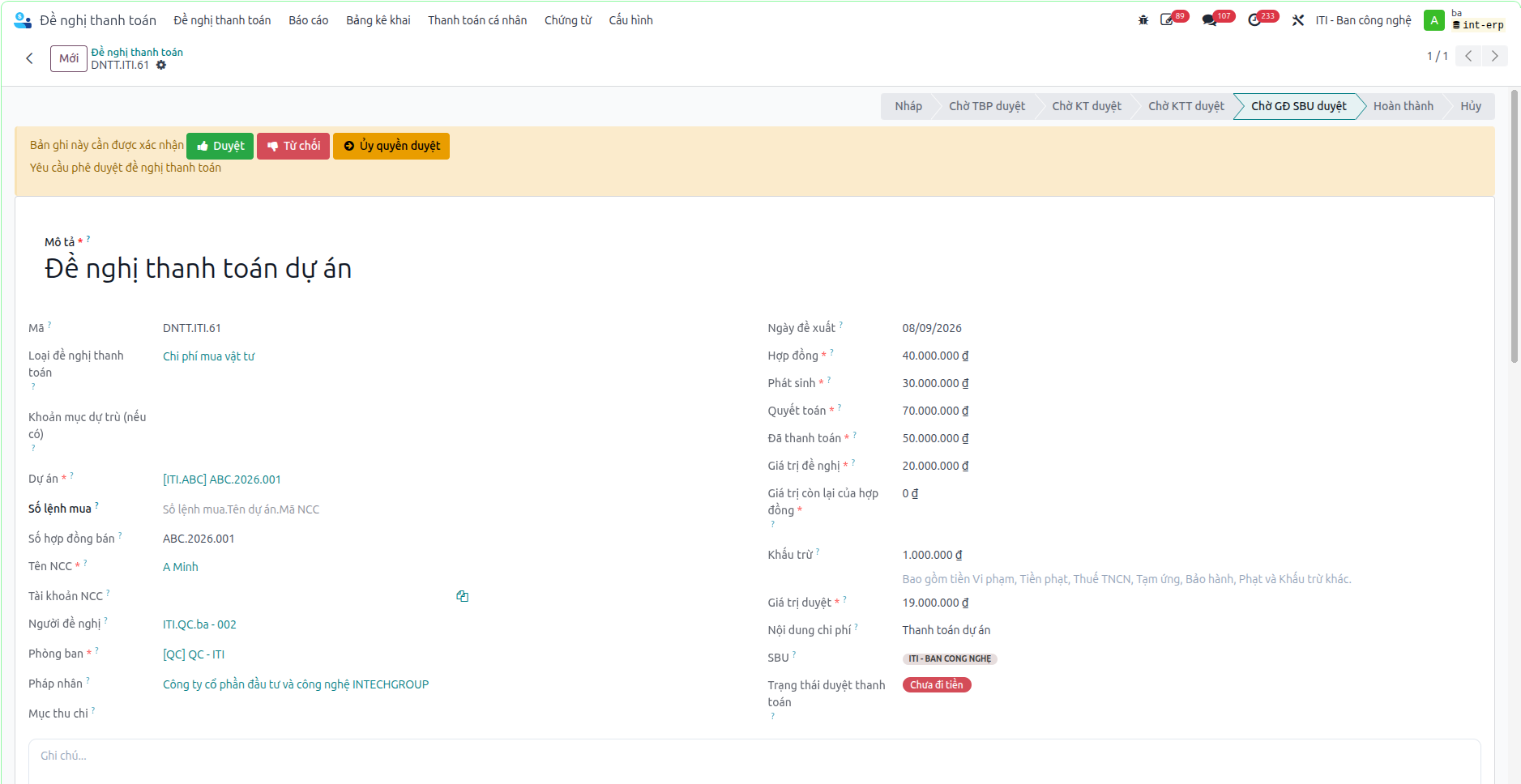Click into the Ghi chú notes field

coord(754,761)
